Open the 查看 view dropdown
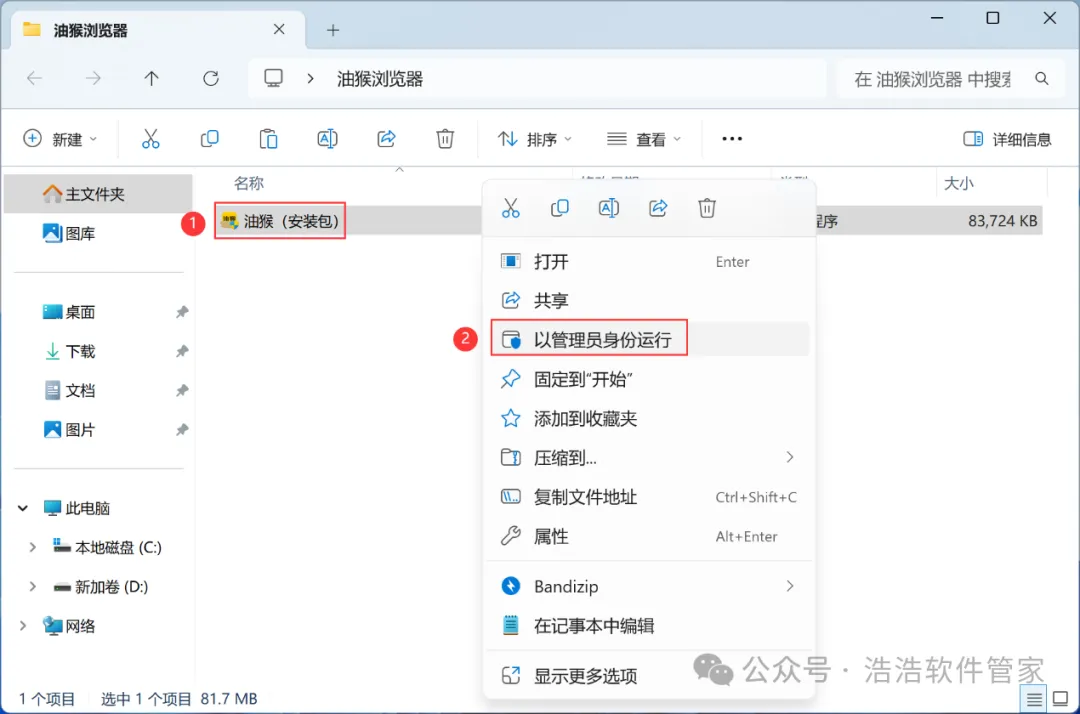 tap(644, 139)
